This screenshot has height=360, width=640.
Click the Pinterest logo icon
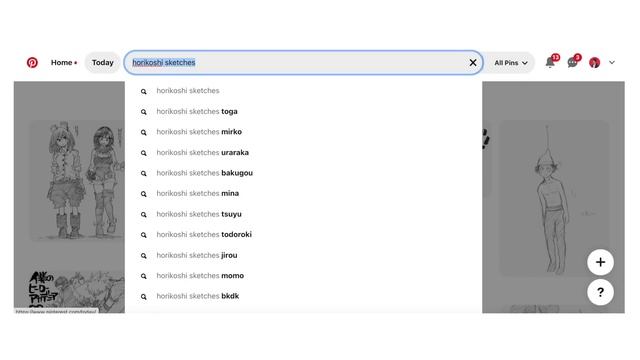coord(32,62)
